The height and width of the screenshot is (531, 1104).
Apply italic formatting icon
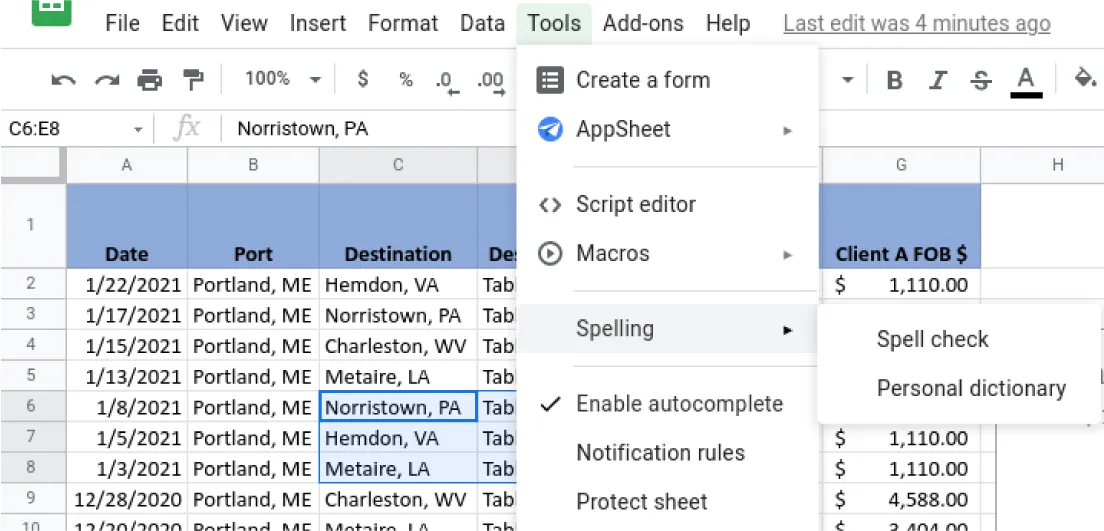point(938,80)
